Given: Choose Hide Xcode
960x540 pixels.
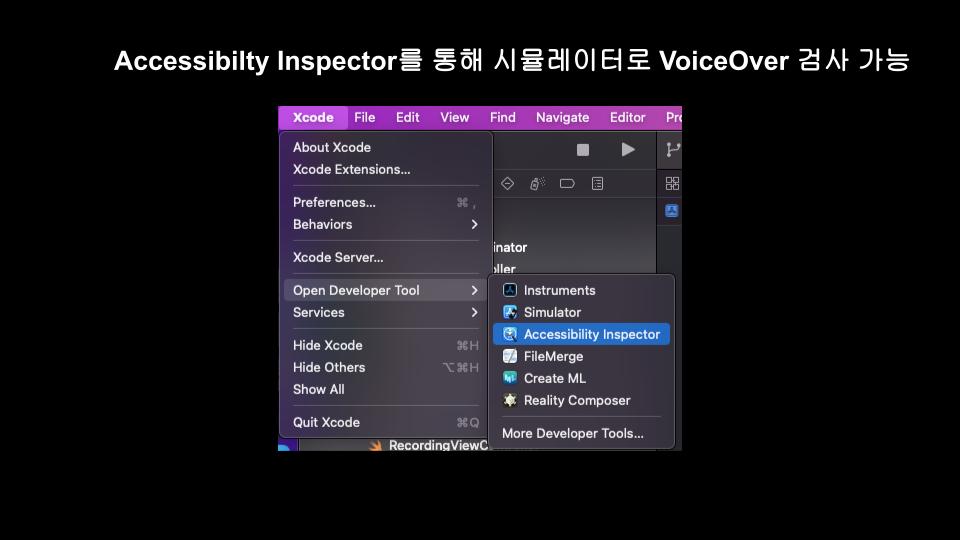Looking at the screenshot, I should point(386,346).
